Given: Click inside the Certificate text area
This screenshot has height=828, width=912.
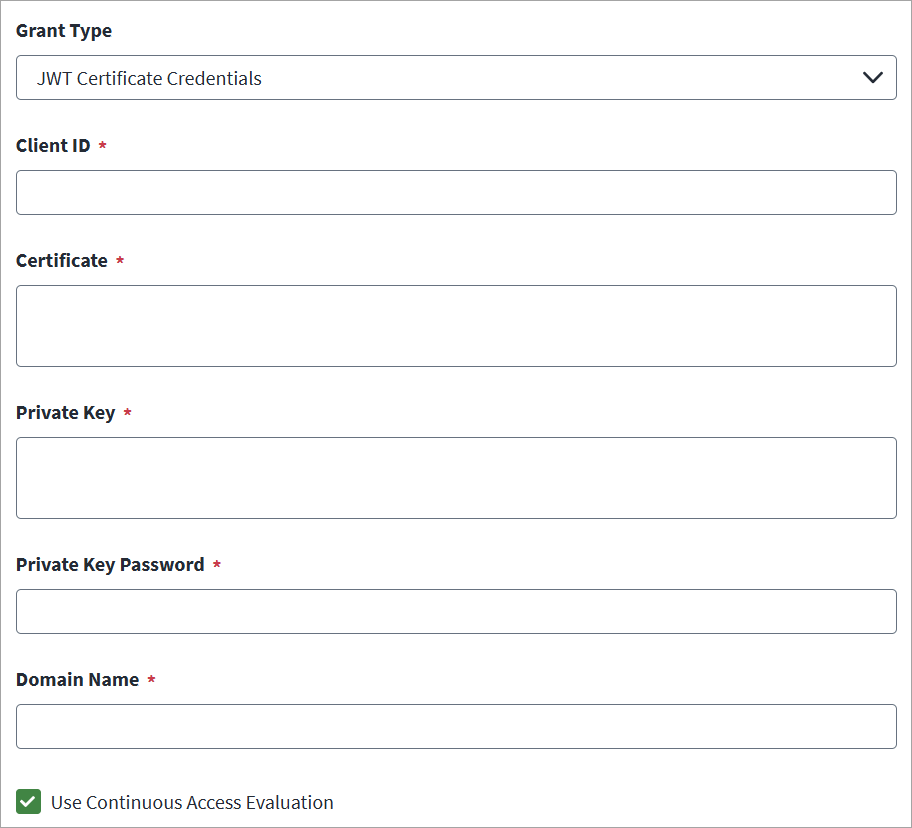Looking at the screenshot, I should (456, 326).
